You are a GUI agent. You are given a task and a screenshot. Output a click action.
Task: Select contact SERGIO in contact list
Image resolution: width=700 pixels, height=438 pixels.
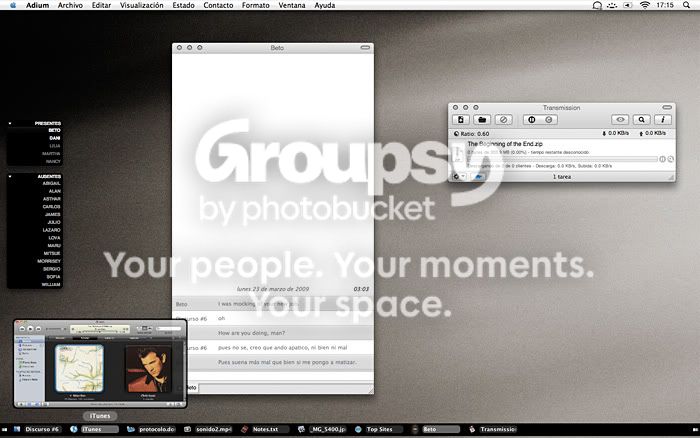pyautogui.click(x=52, y=269)
